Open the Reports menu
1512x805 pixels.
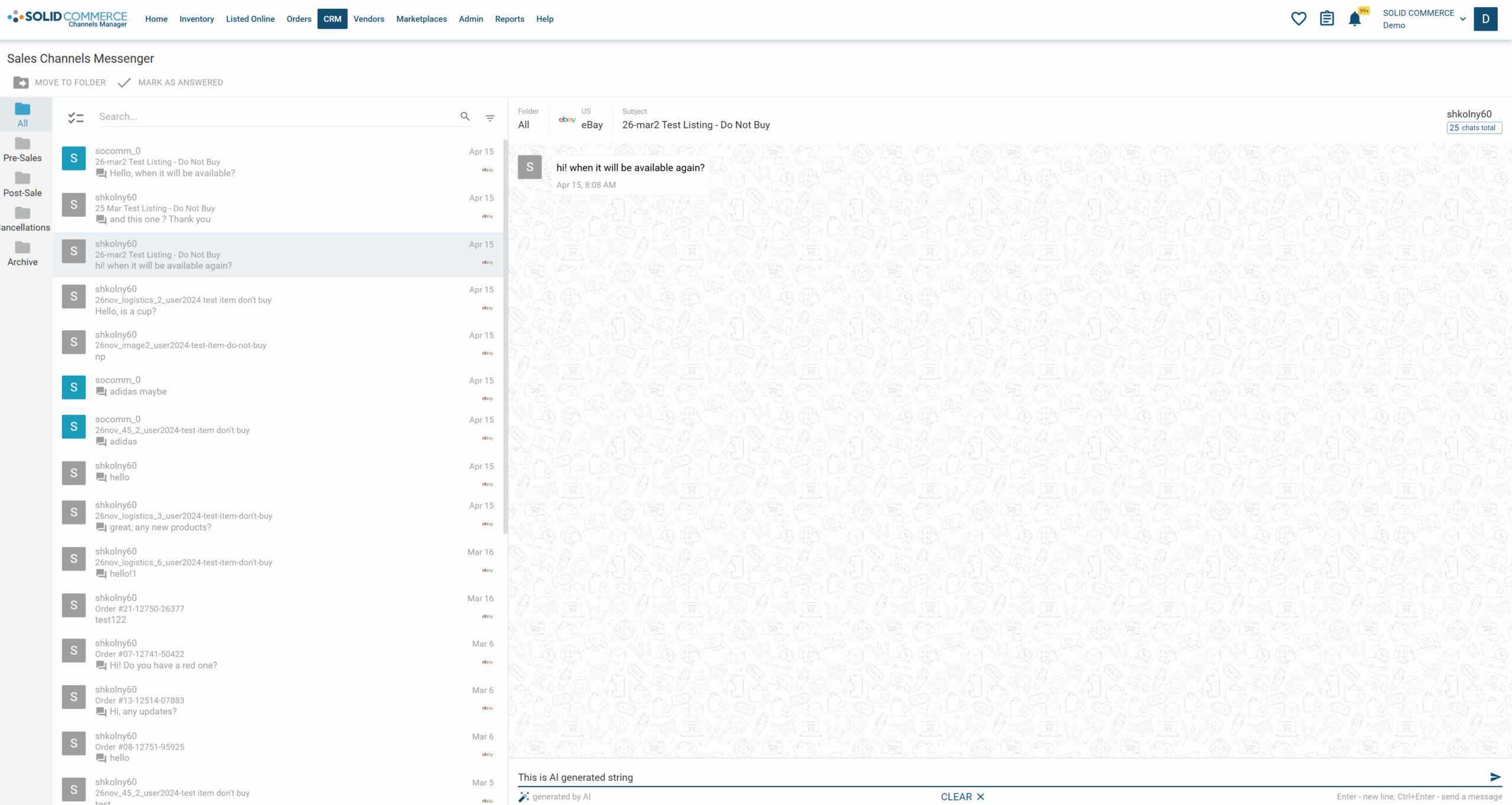point(509,19)
